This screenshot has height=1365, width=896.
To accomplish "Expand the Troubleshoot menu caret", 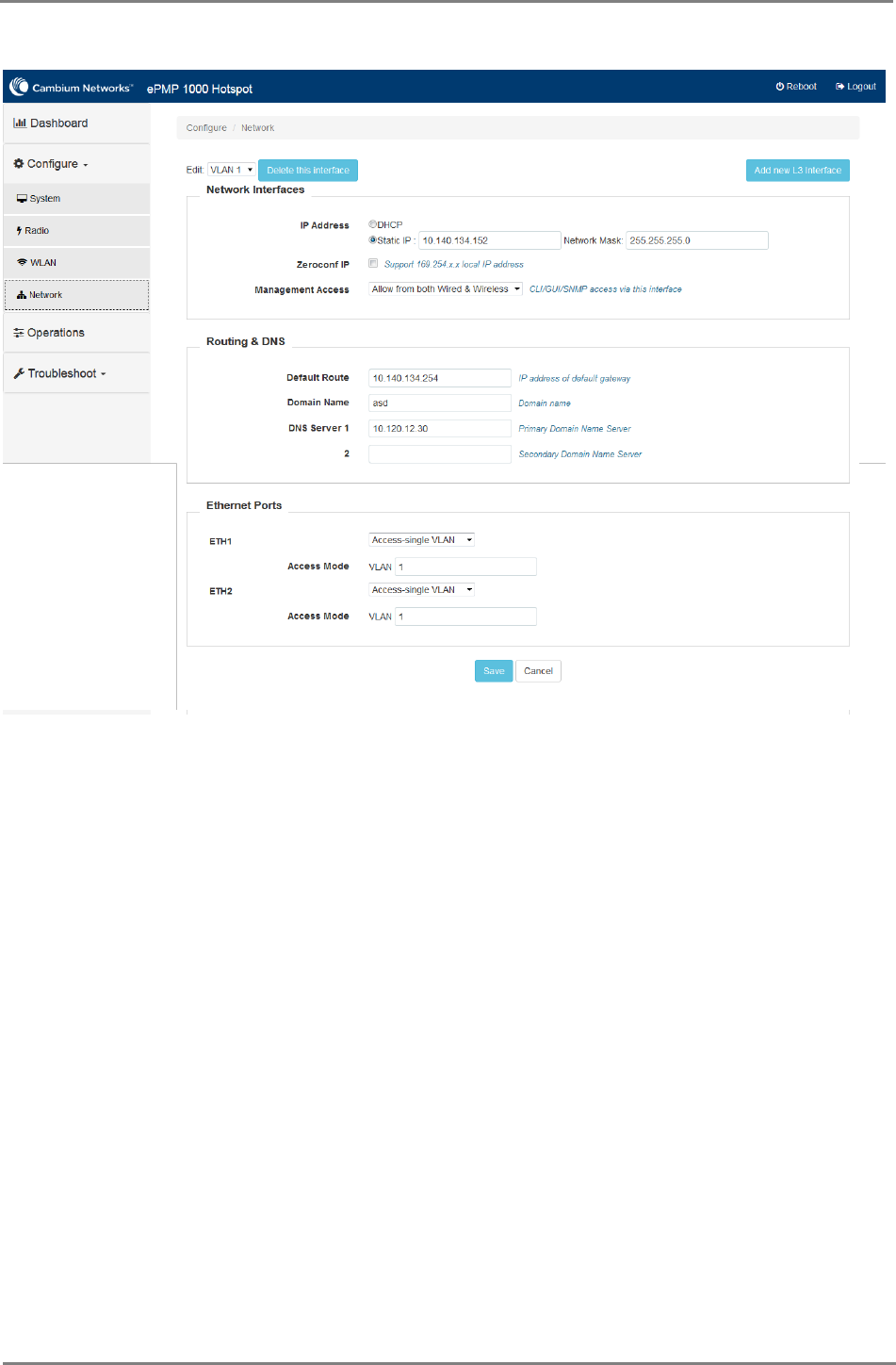I will click(x=104, y=374).
